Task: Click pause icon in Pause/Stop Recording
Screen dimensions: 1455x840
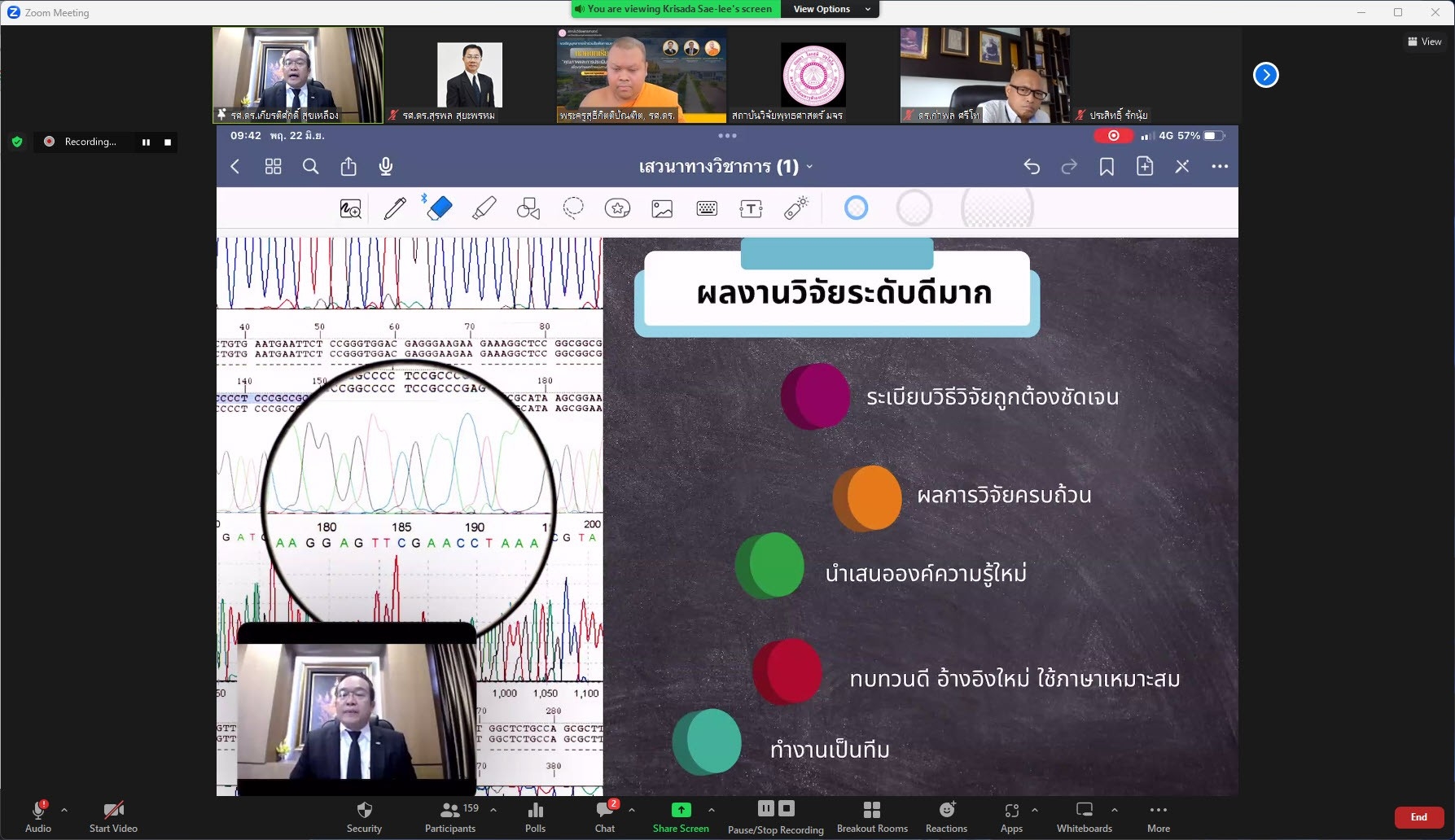Action: point(766,808)
